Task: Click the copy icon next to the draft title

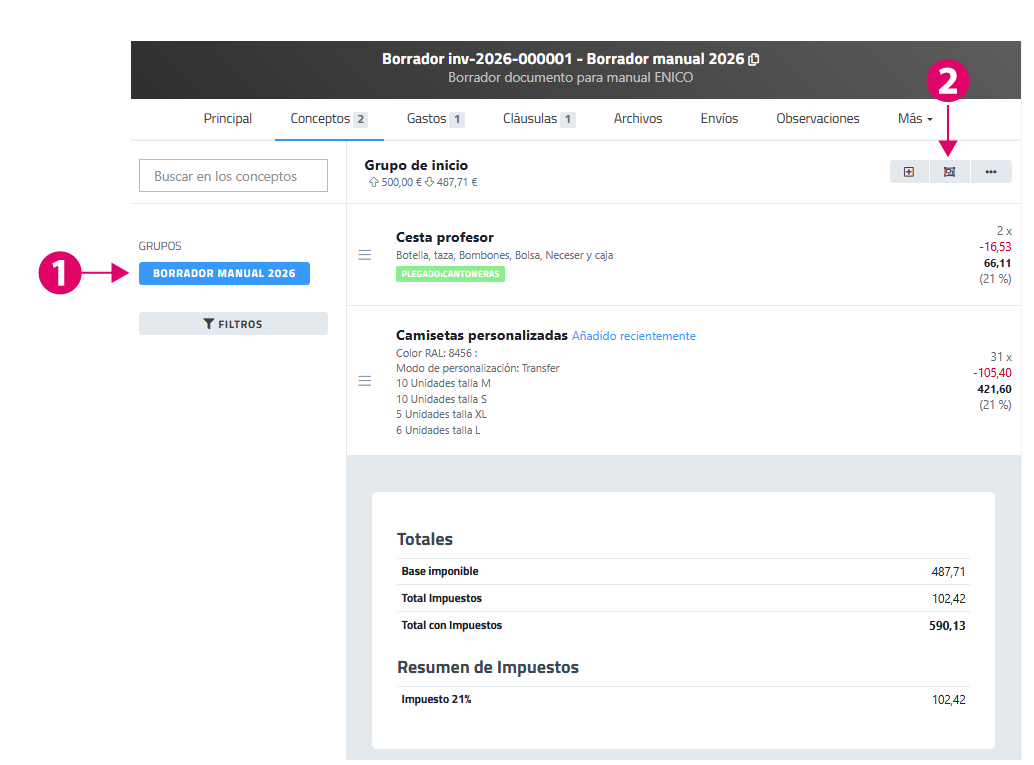Action: [754, 60]
